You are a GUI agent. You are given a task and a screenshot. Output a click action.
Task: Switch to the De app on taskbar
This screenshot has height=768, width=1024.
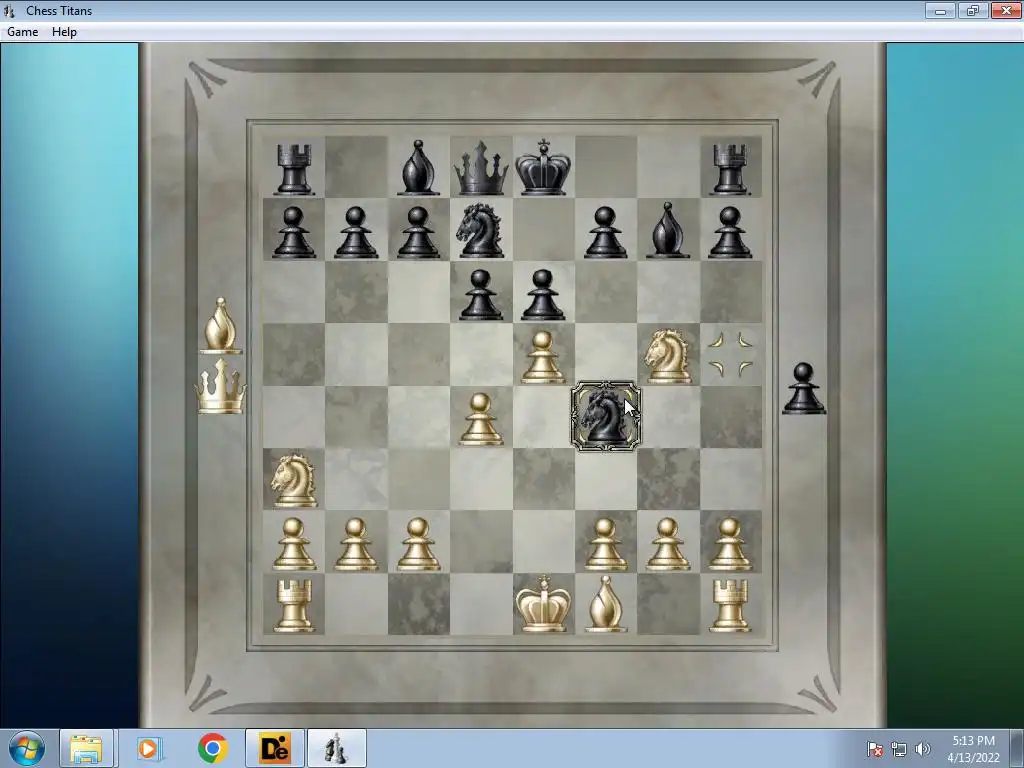coord(274,748)
